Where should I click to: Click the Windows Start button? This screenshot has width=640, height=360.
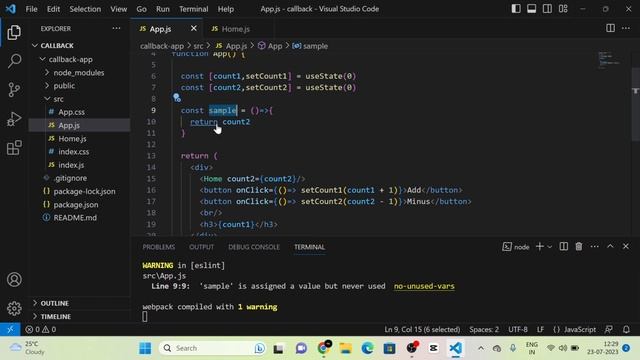pyautogui.click(x=145, y=348)
